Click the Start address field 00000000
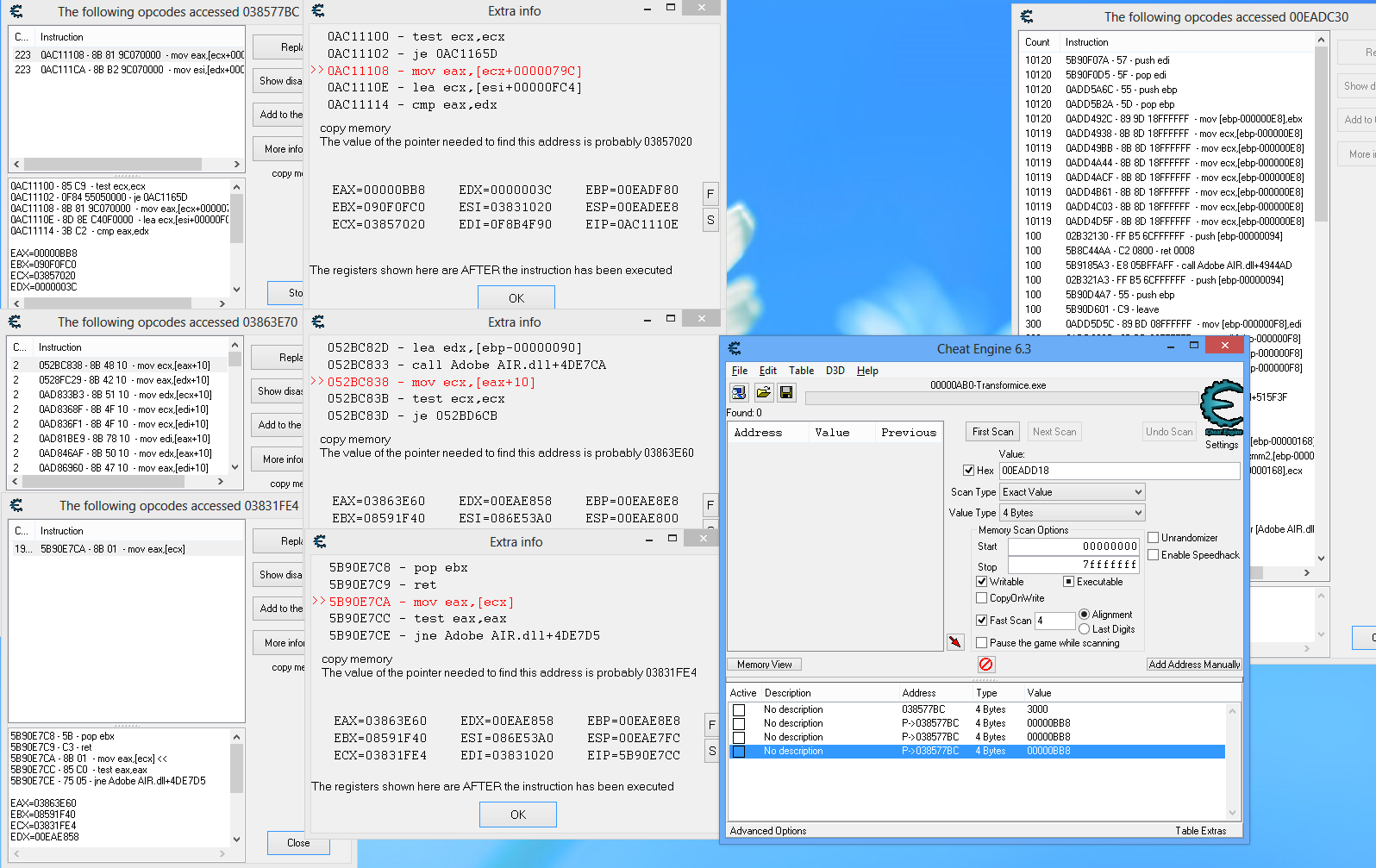The height and width of the screenshot is (868, 1376). (1073, 546)
